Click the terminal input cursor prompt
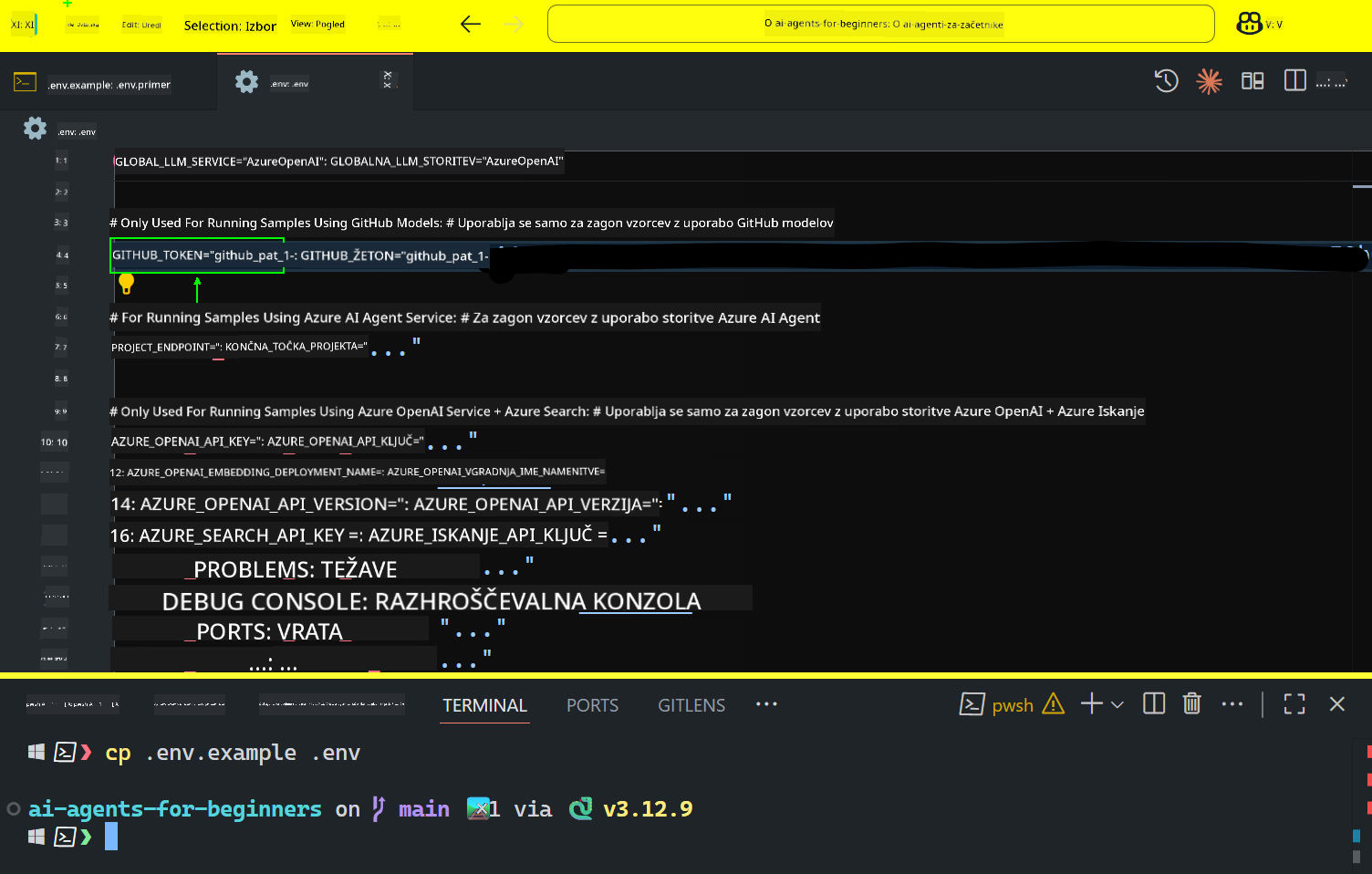 pyautogui.click(x=111, y=837)
